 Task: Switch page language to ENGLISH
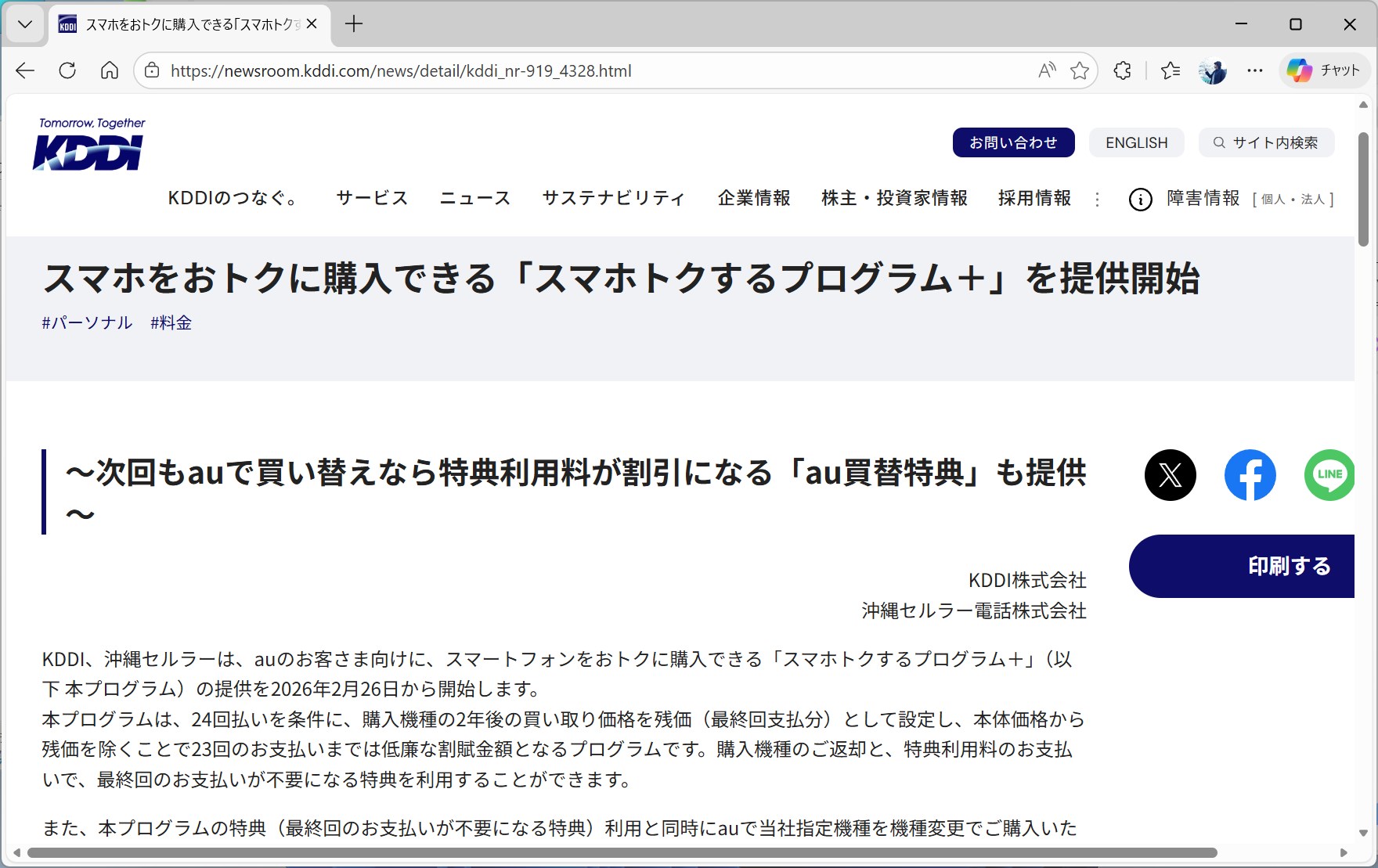pyautogui.click(x=1136, y=142)
